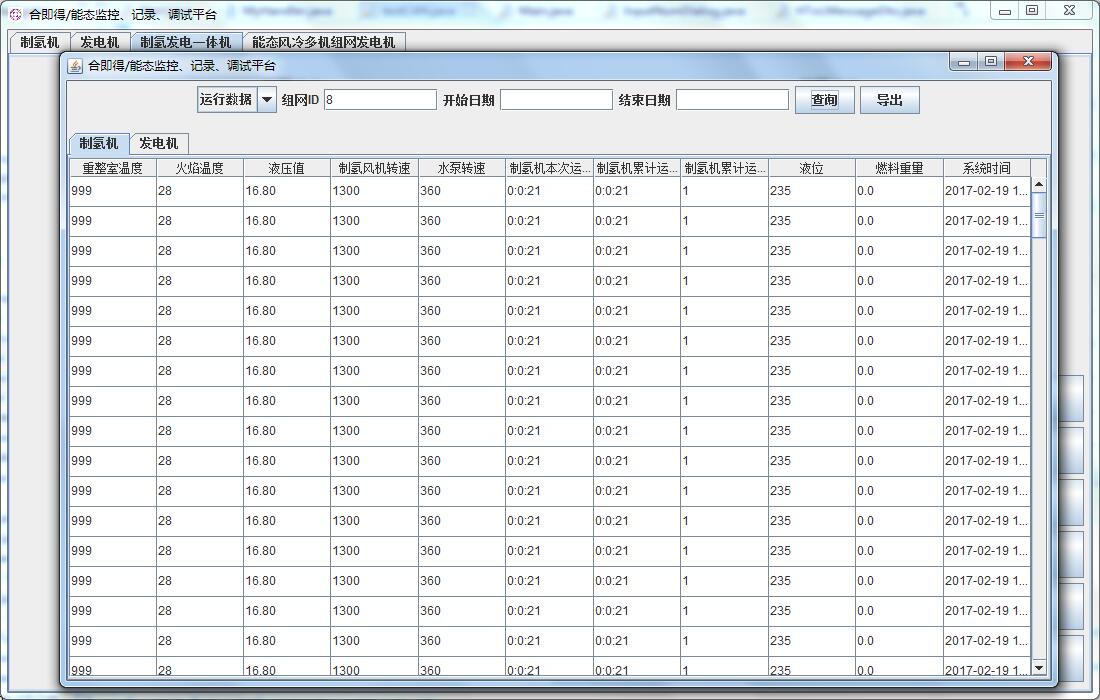
Task: Click the 系统时间 column header
Action: pos(986,168)
